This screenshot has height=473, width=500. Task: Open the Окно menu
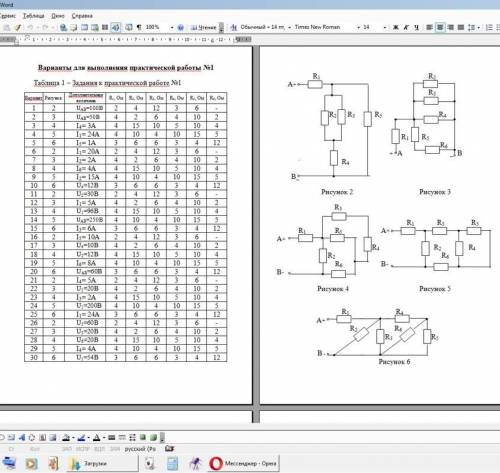58,16
